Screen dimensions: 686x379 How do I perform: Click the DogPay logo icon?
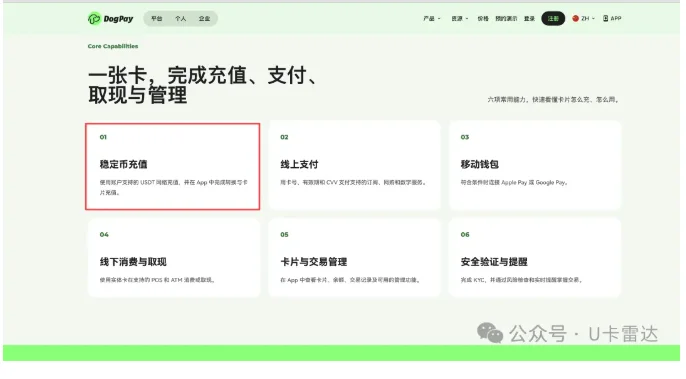(94, 18)
